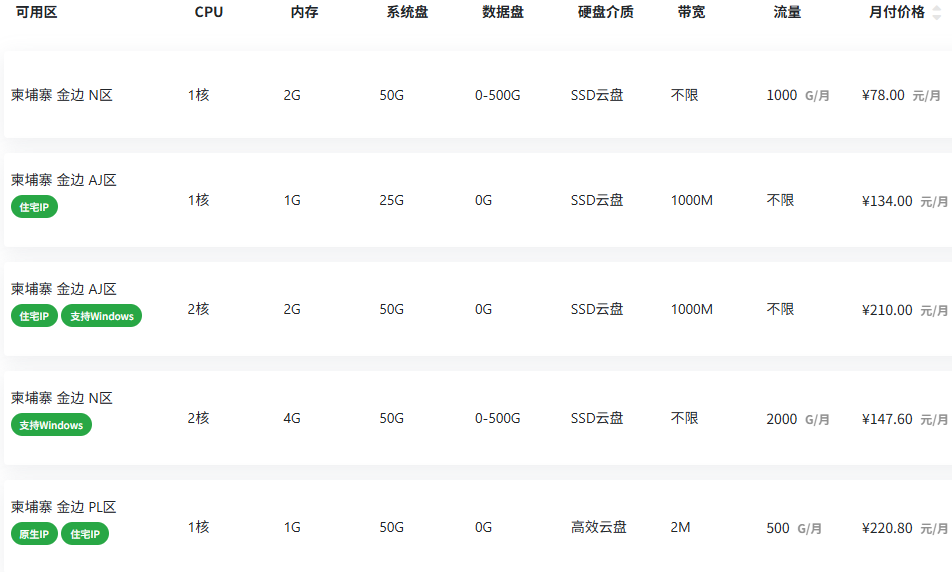Open the 柬埔寨 金边 PL区 plan name
The height and width of the screenshot is (572, 952).
(x=64, y=507)
